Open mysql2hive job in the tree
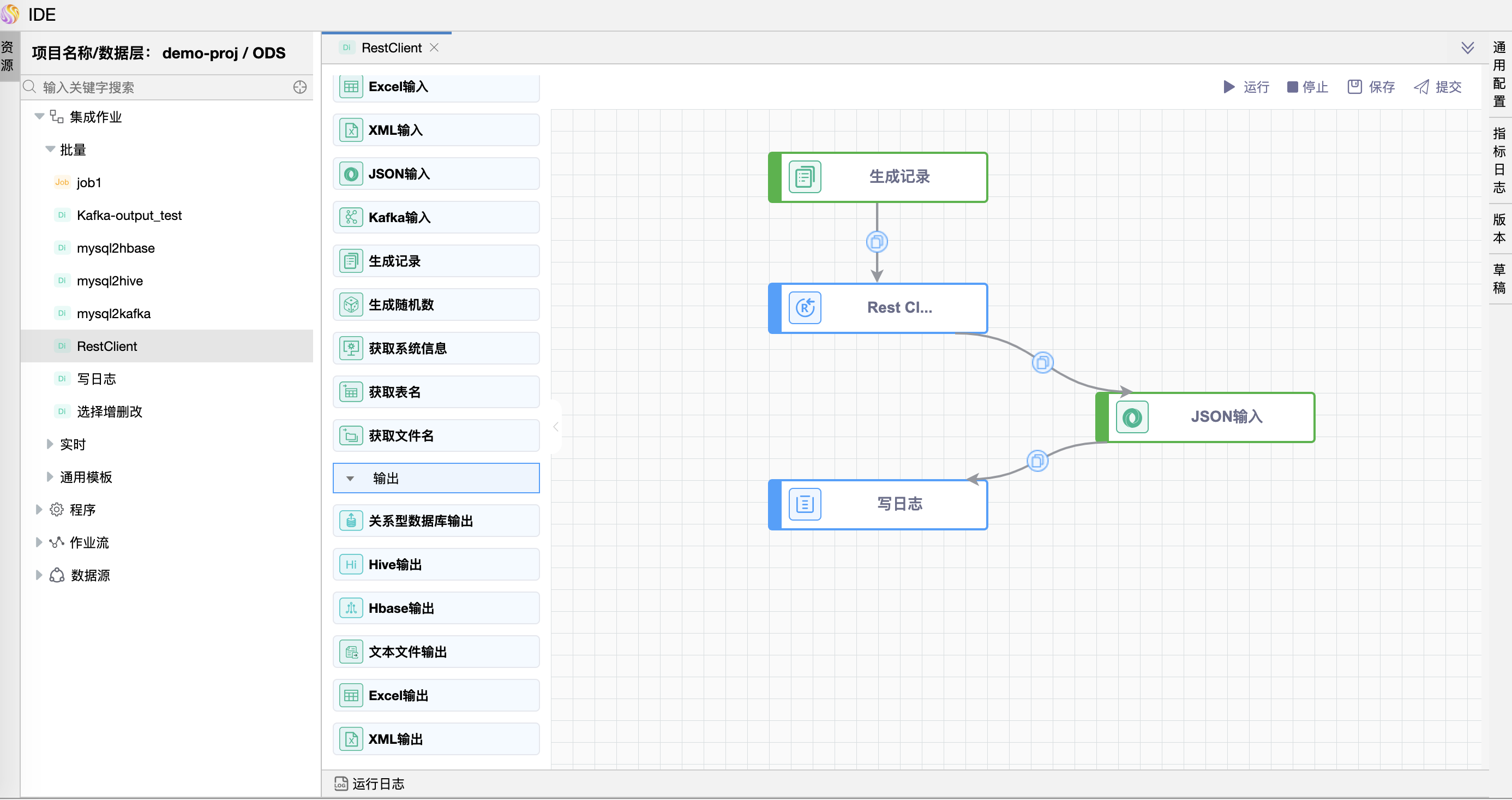This screenshot has width=1512, height=800. tap(110, 280)
